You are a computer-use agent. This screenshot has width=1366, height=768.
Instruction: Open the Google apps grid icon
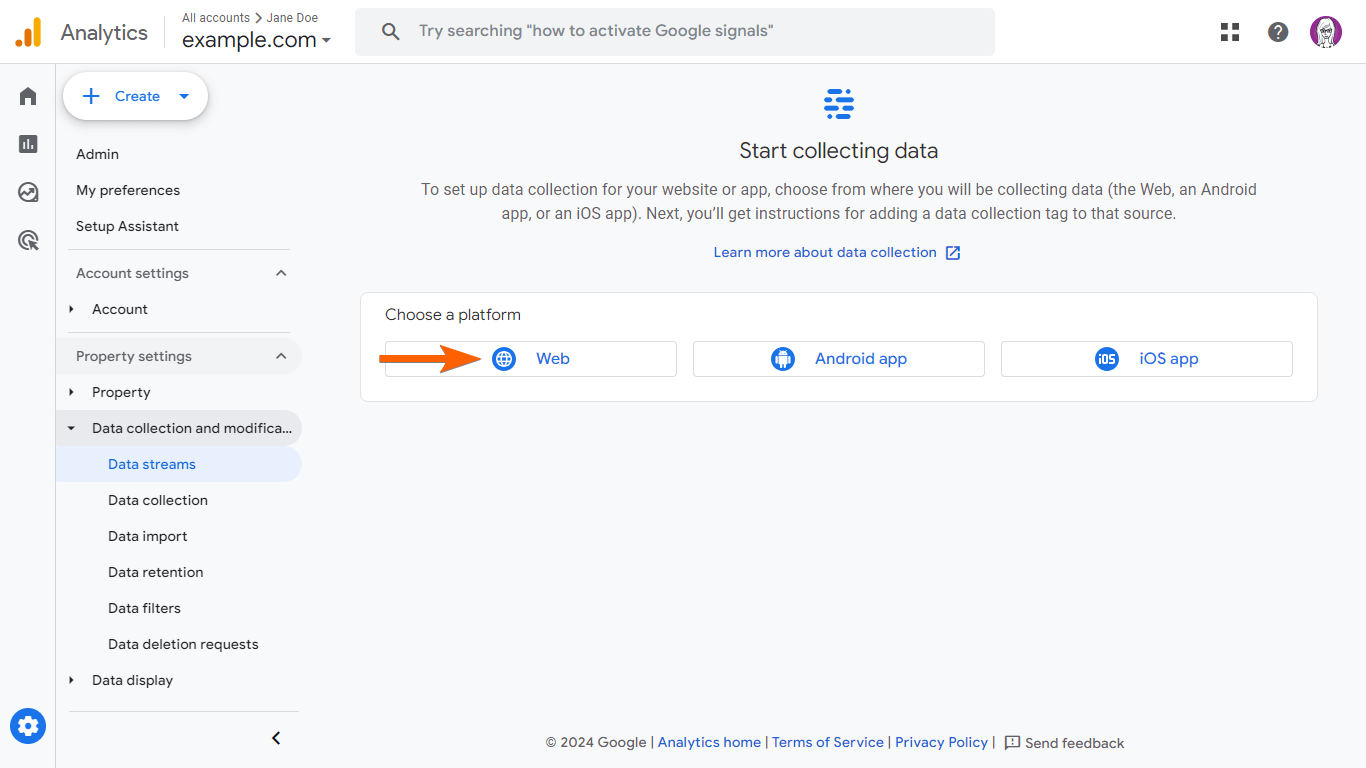[1230, 32]
